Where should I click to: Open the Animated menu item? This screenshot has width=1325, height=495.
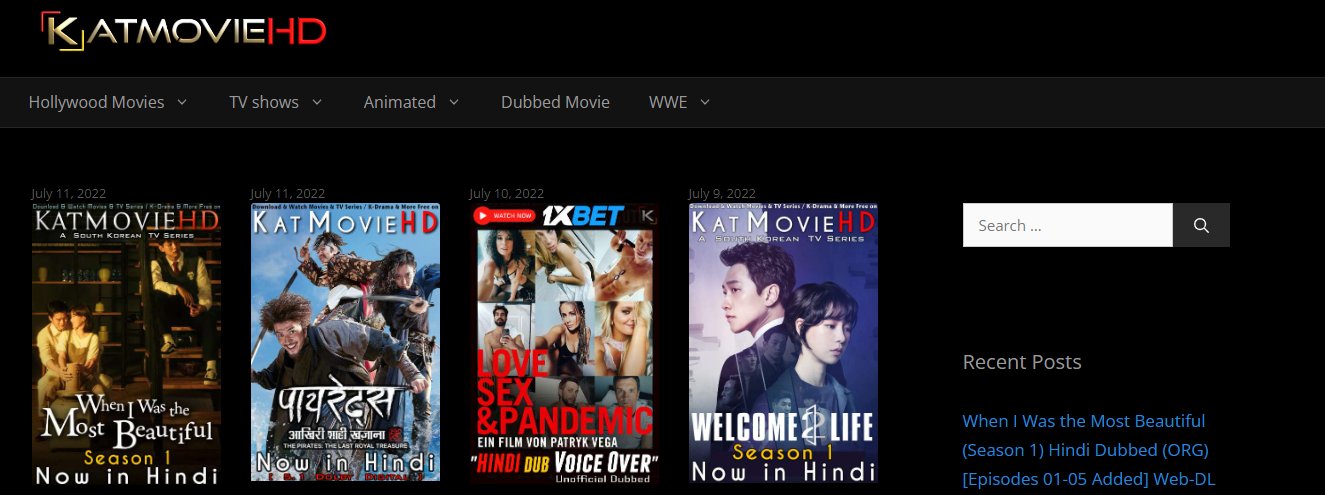pos(400,102)
